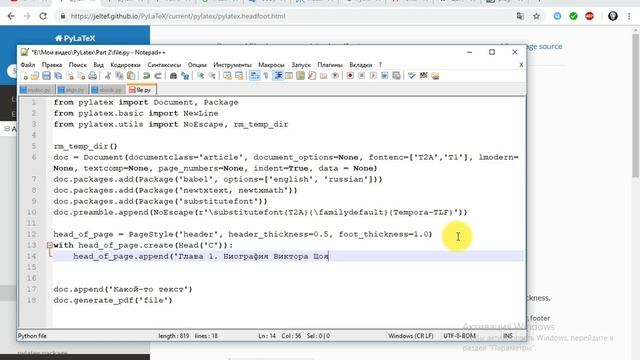This screenshot has width=640, height=360.
Task: Redo the last edit toolbar icon
Action: tap(158, 76)
